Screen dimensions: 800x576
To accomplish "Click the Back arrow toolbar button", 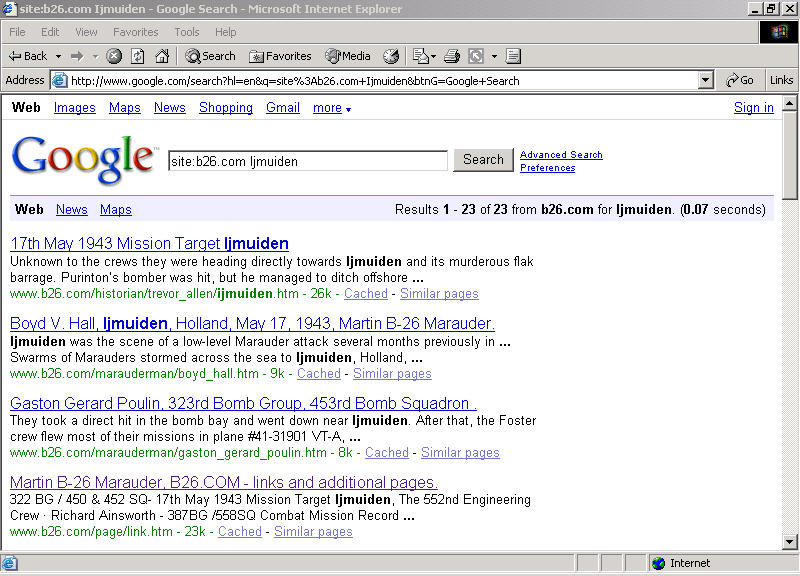I will (x=28, y=56).
